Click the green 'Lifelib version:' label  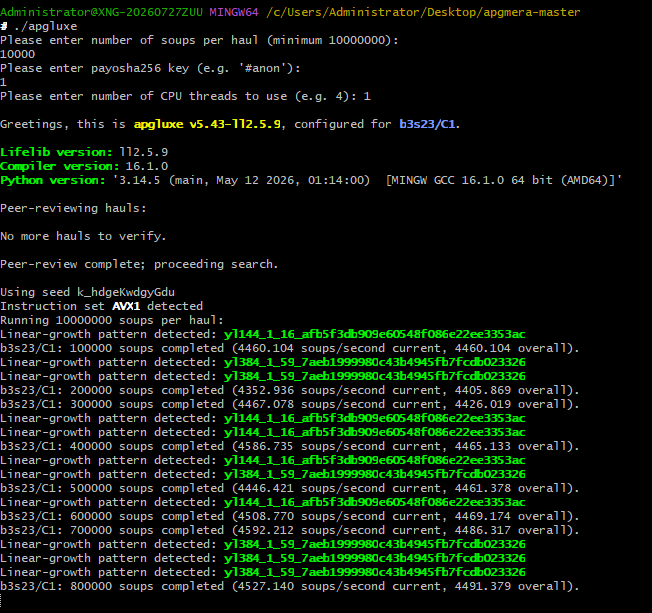tap(56, 152)
